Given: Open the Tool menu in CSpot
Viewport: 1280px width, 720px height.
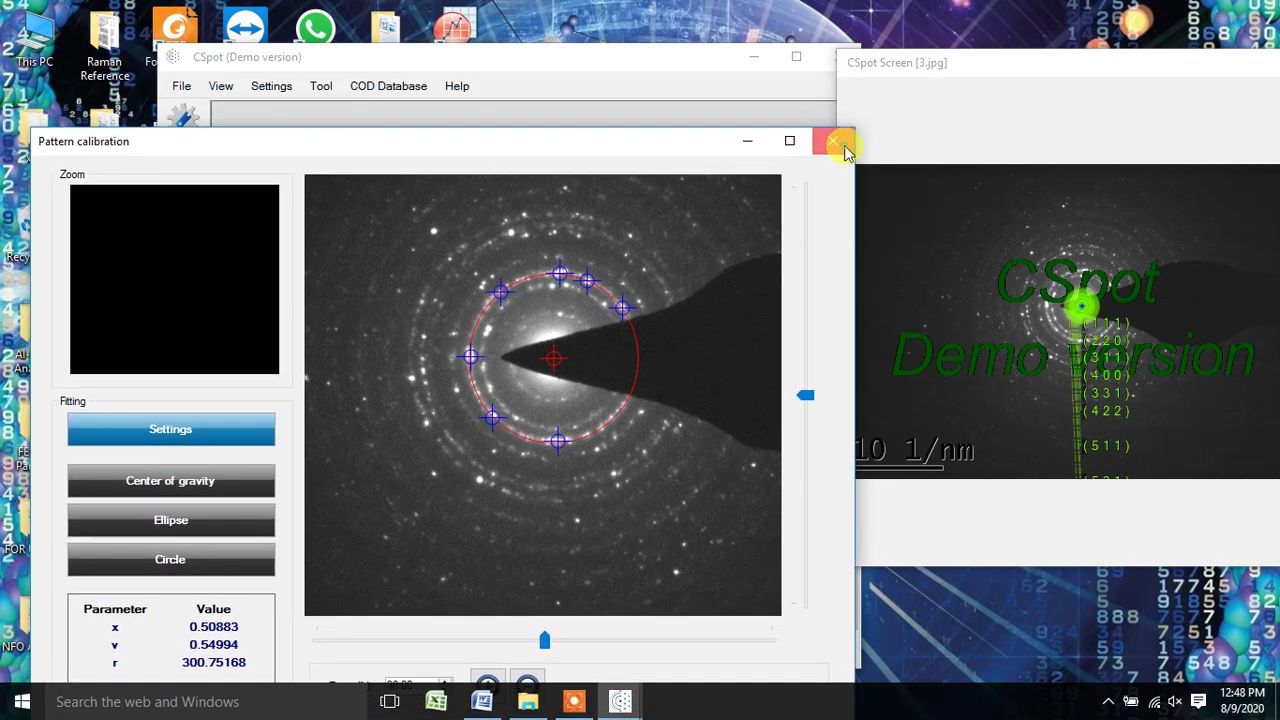Looking at the screenshot, I should pyautogui.click(x=321, y=86).
